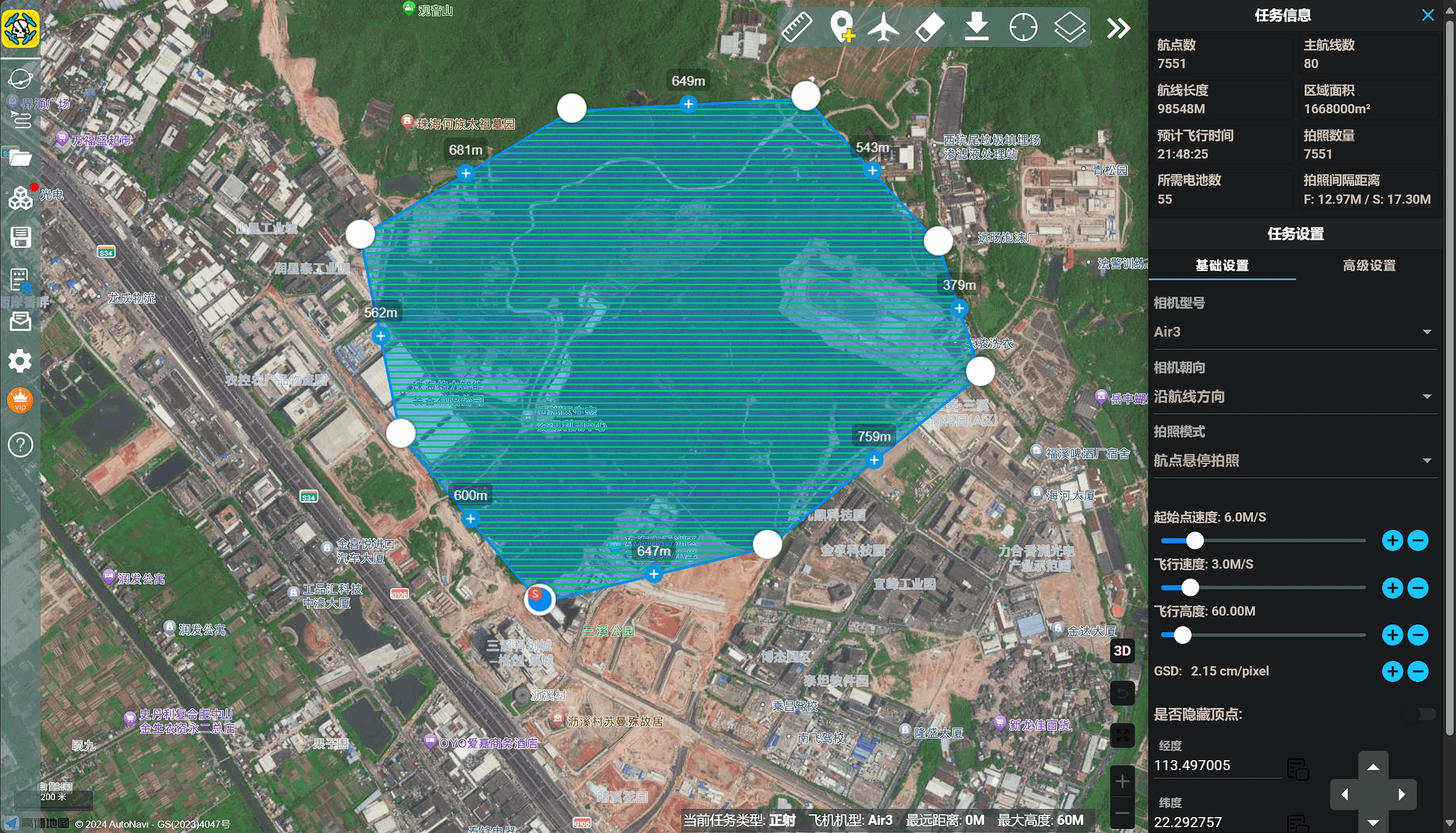Image resolution: width=1456 pixels, height=833 pixels.
Task: Open the map layers switcher
Action: point(1069,27)
